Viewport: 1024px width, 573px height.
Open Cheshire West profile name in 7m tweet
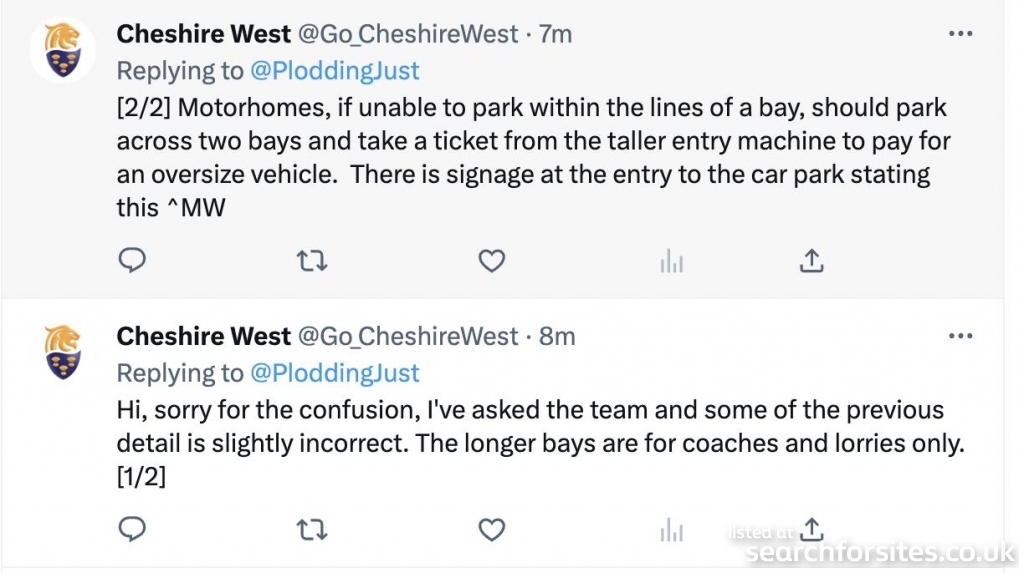[204, 34]
